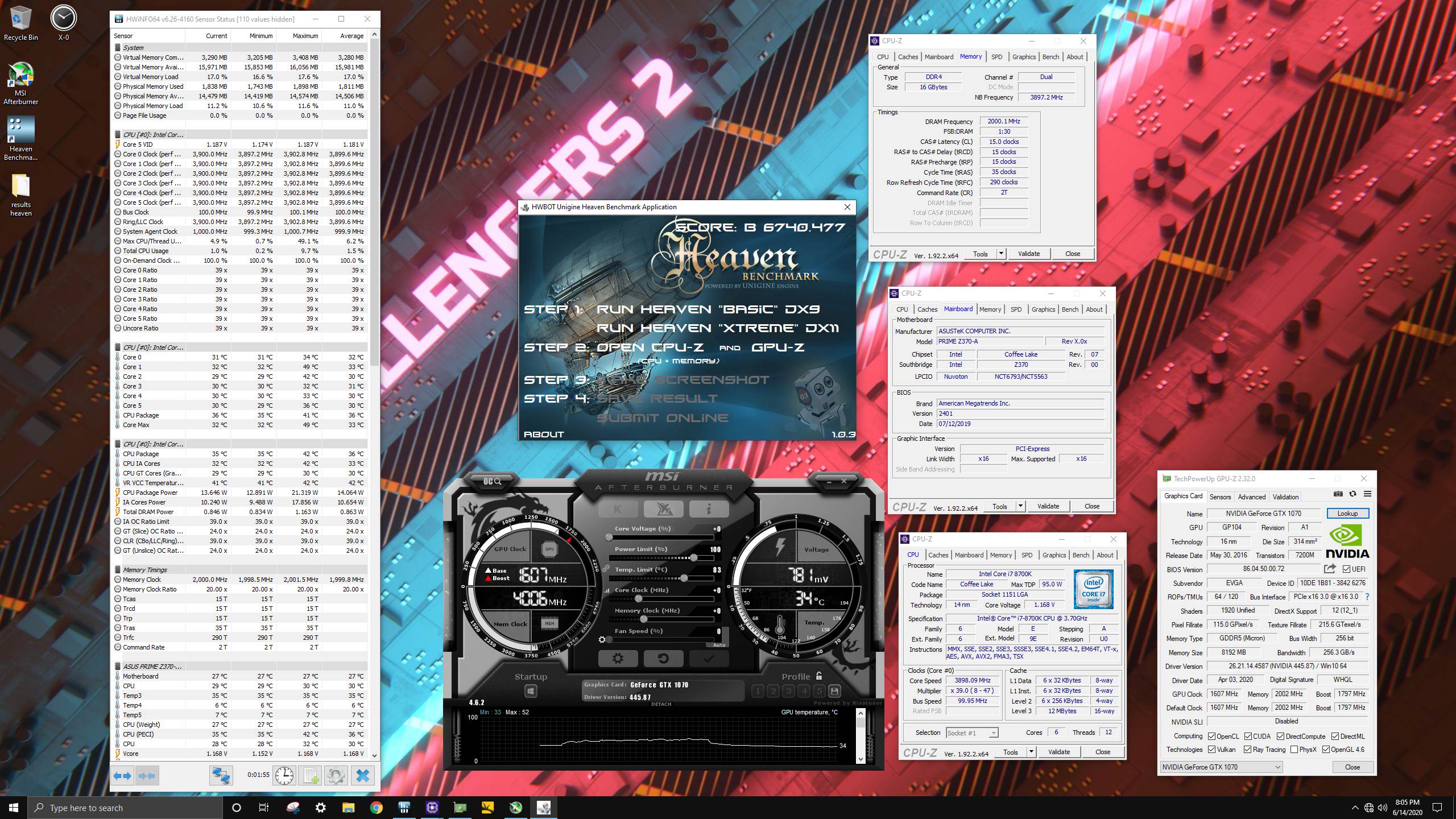Click HWiNFO expand columns arrows button
This screenshot has width=1456, height=819.
123,776
